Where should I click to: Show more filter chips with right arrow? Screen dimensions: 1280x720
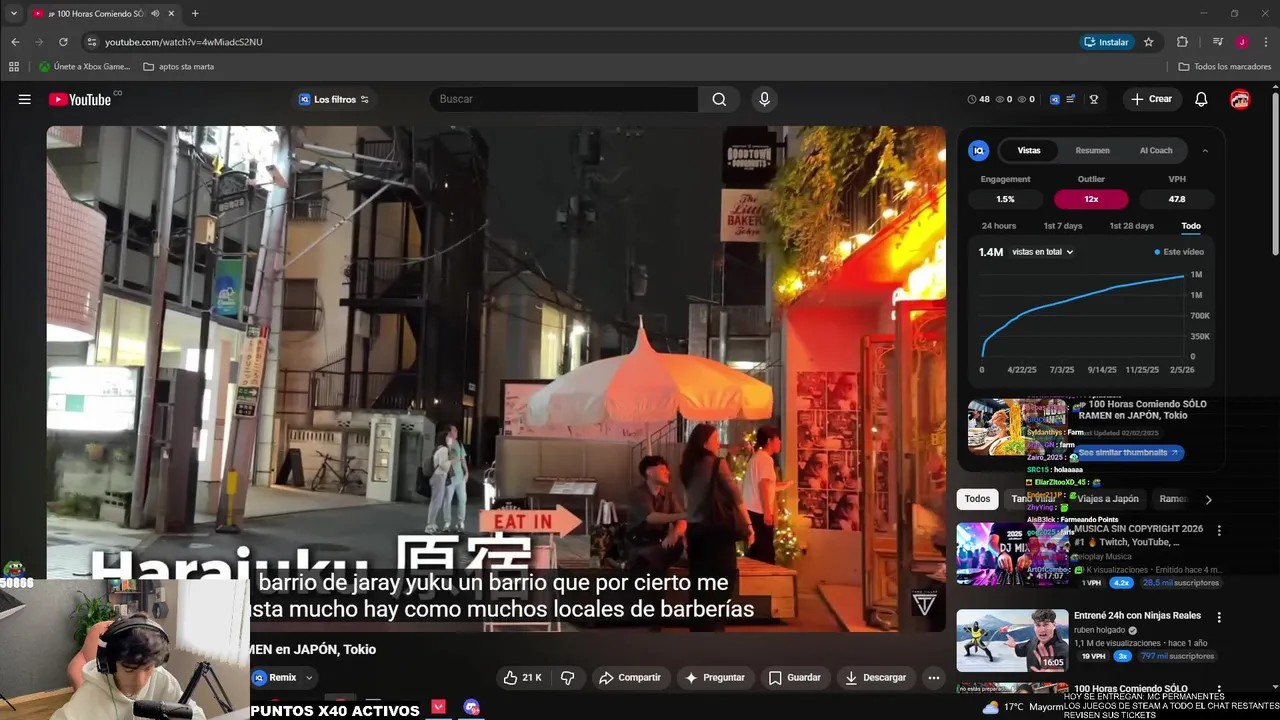(x=1208, y=499)
